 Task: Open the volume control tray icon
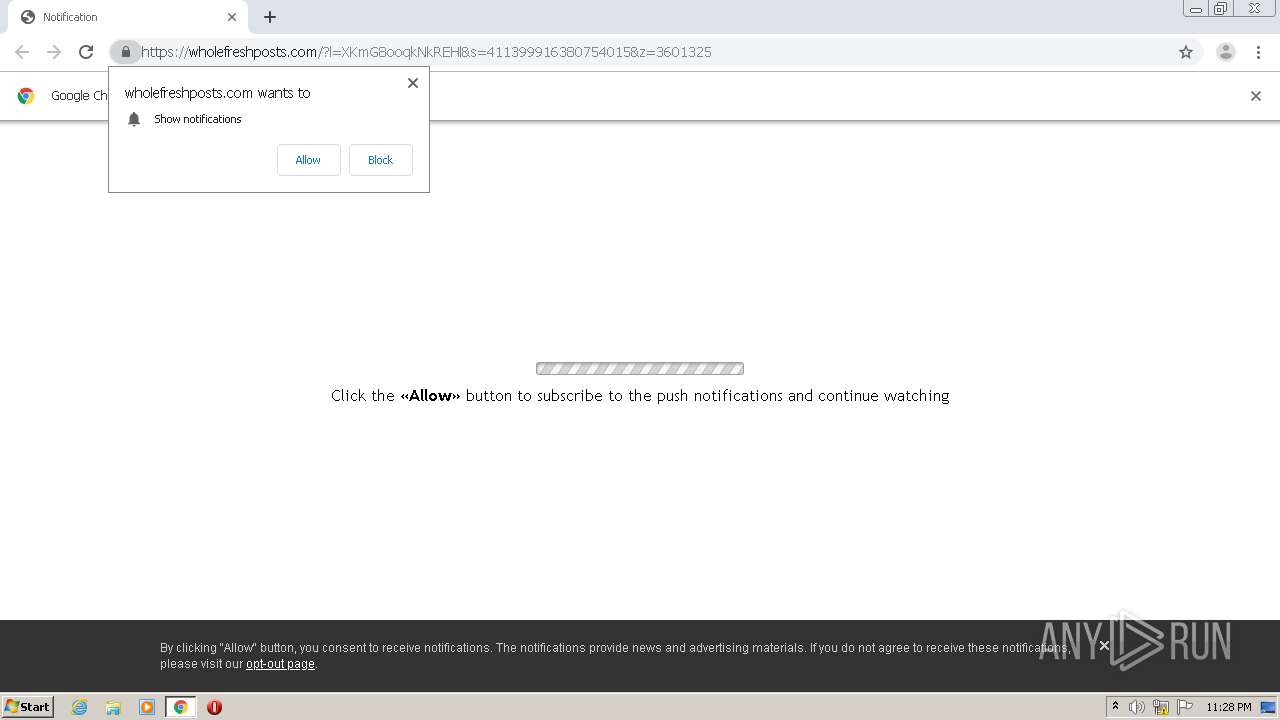tap(1136, 707)
